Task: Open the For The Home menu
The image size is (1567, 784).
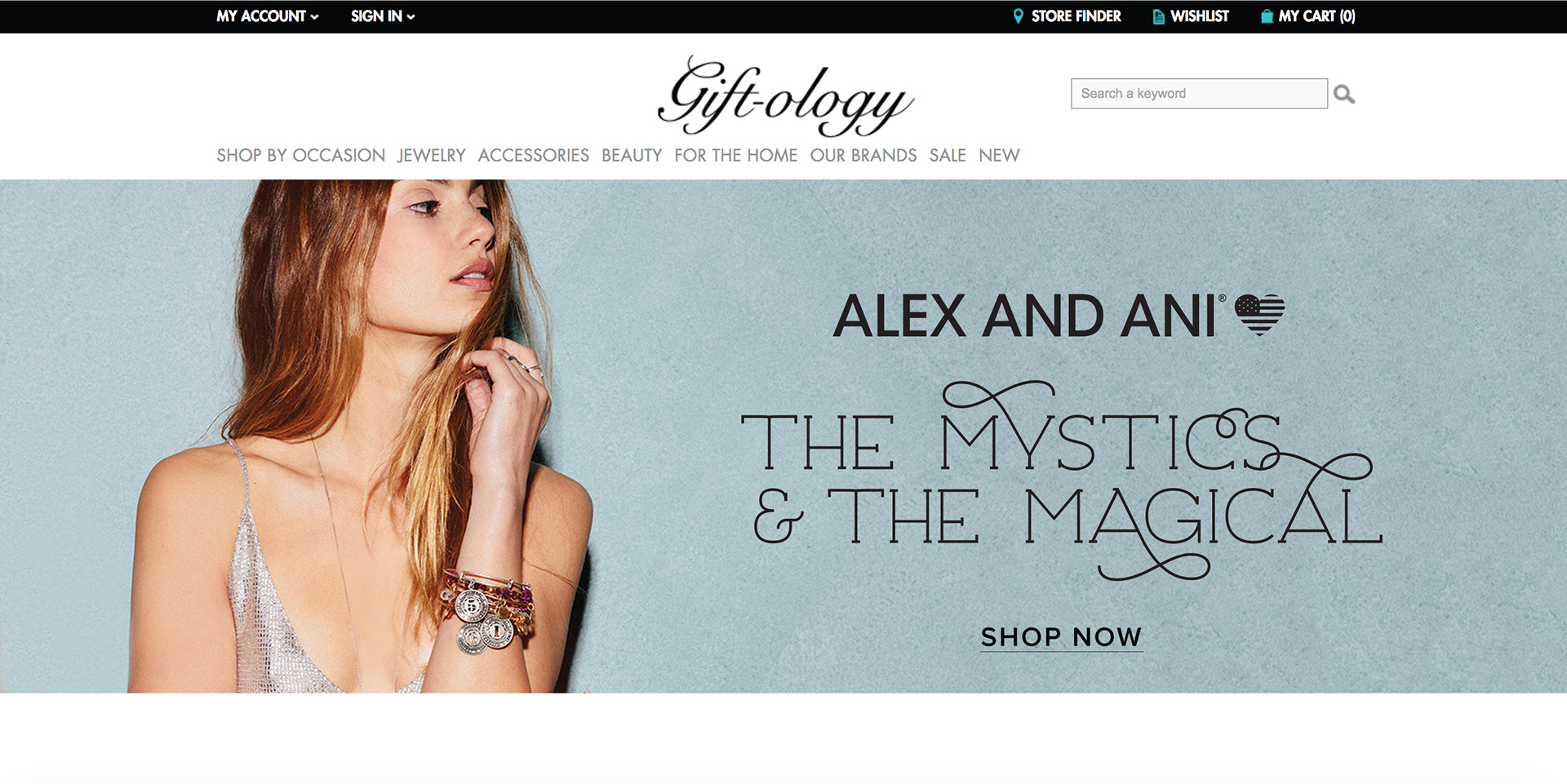Action: tap(735, 155)
